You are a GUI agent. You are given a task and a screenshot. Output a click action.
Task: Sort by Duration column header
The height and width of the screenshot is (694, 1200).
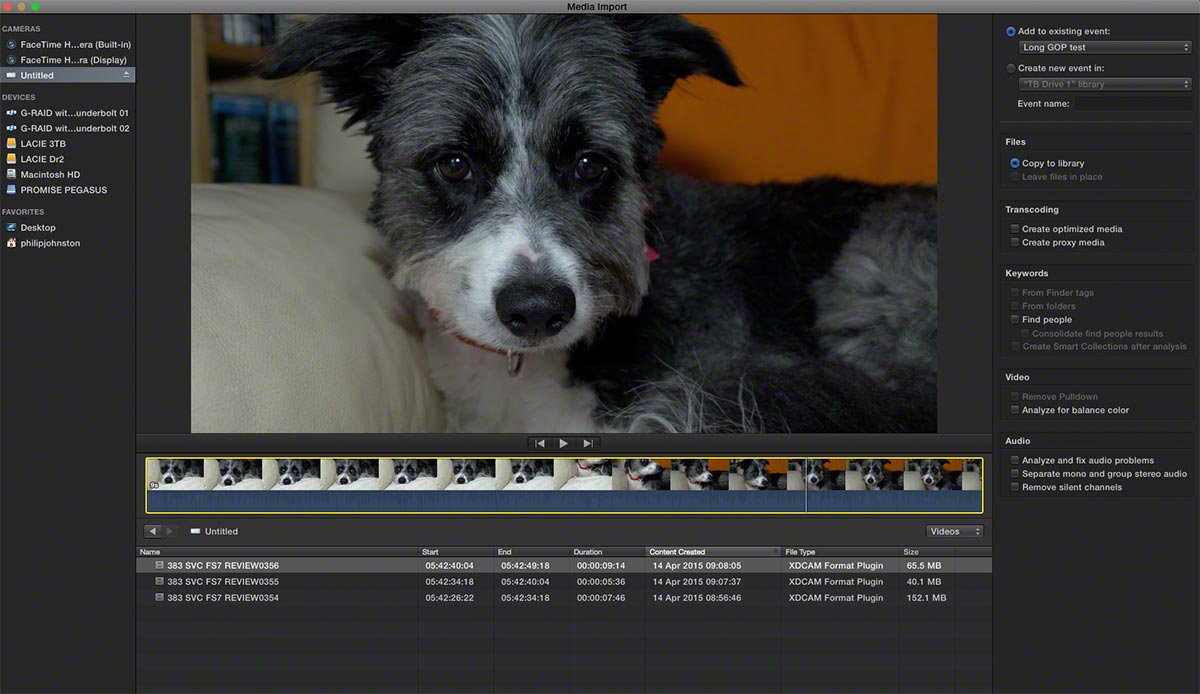(607, 552)
